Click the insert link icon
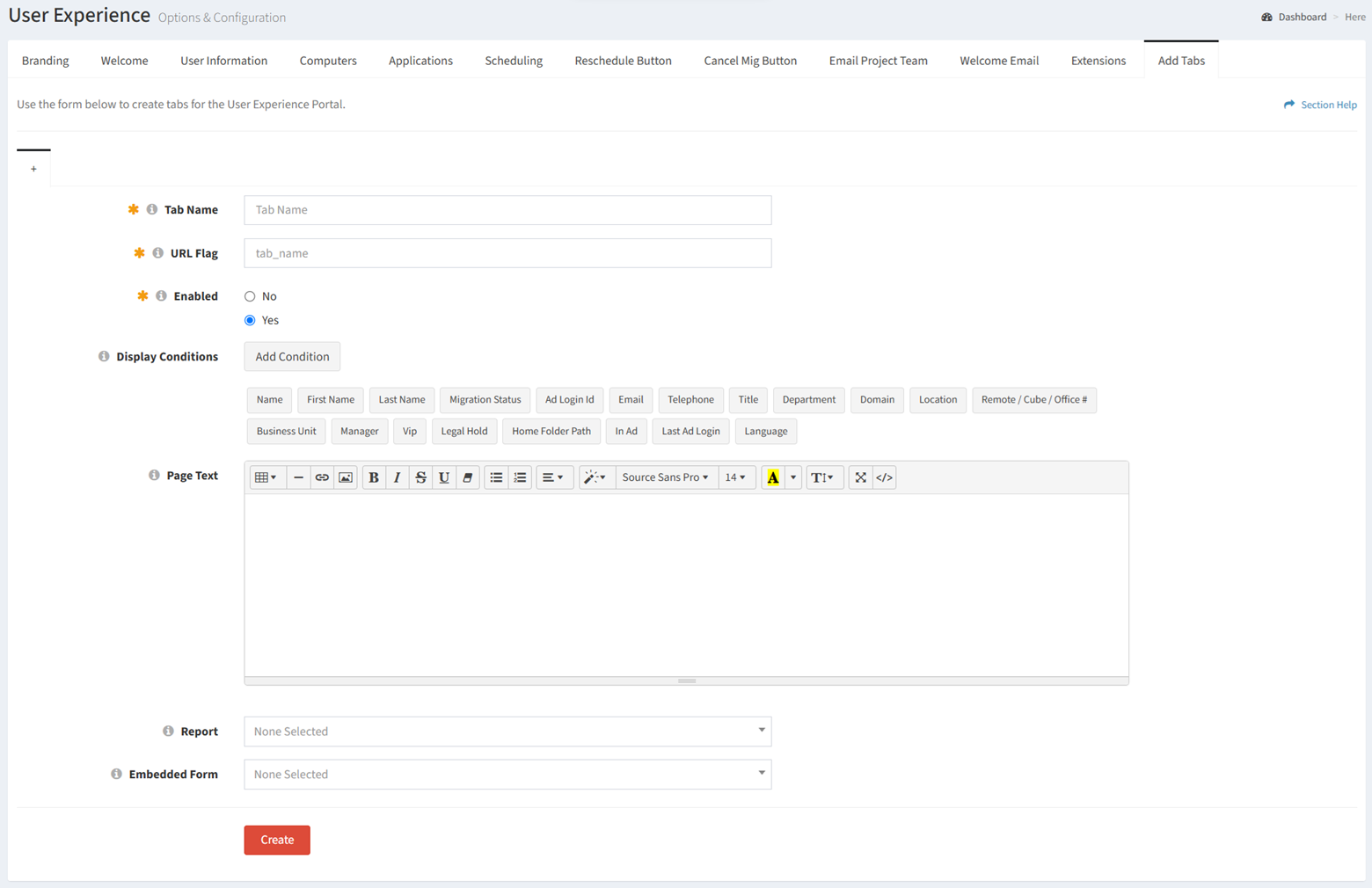This screenshot has height=888, width=1372. pos(322,477)
